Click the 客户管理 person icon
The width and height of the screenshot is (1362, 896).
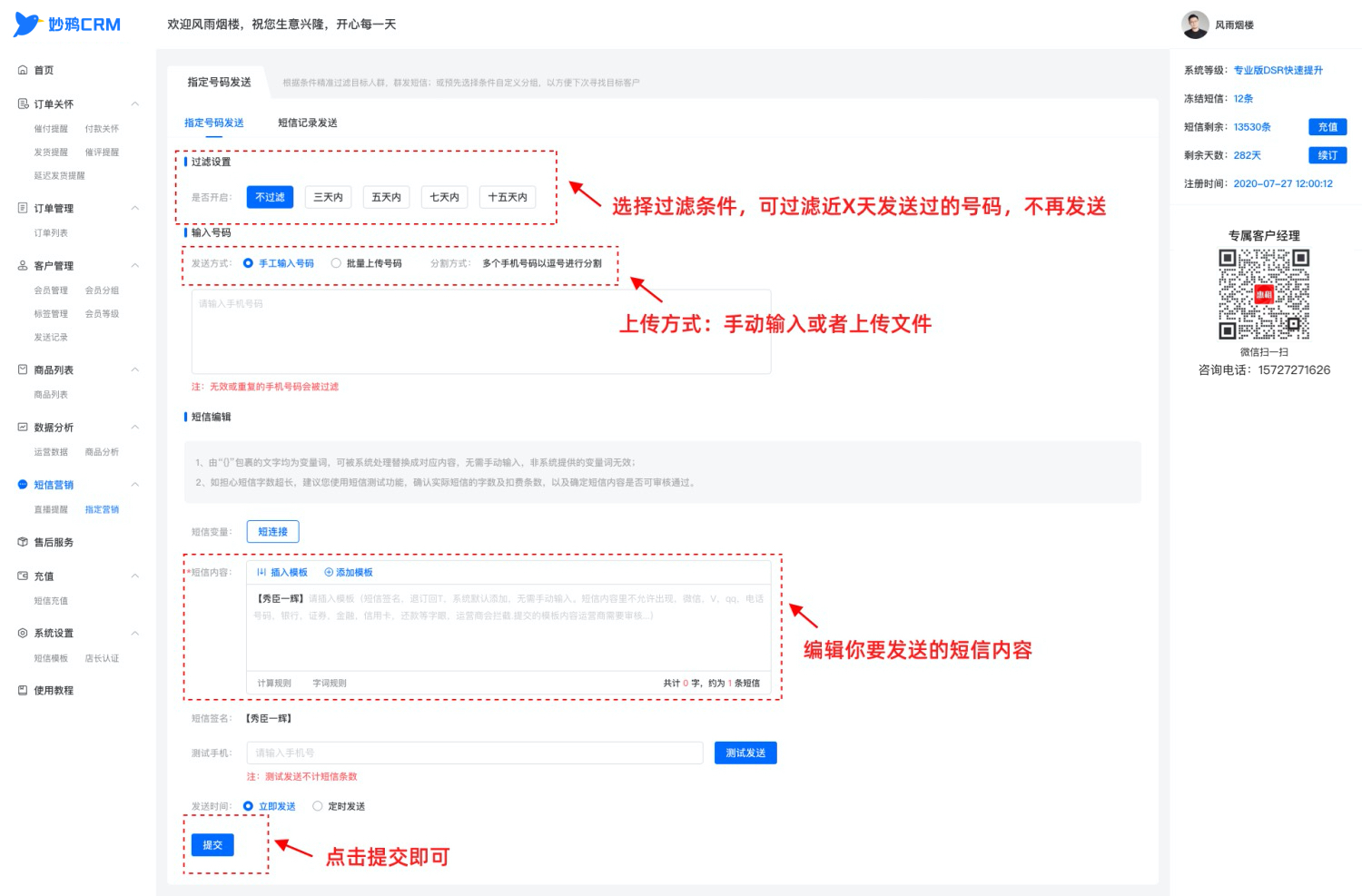23,265
